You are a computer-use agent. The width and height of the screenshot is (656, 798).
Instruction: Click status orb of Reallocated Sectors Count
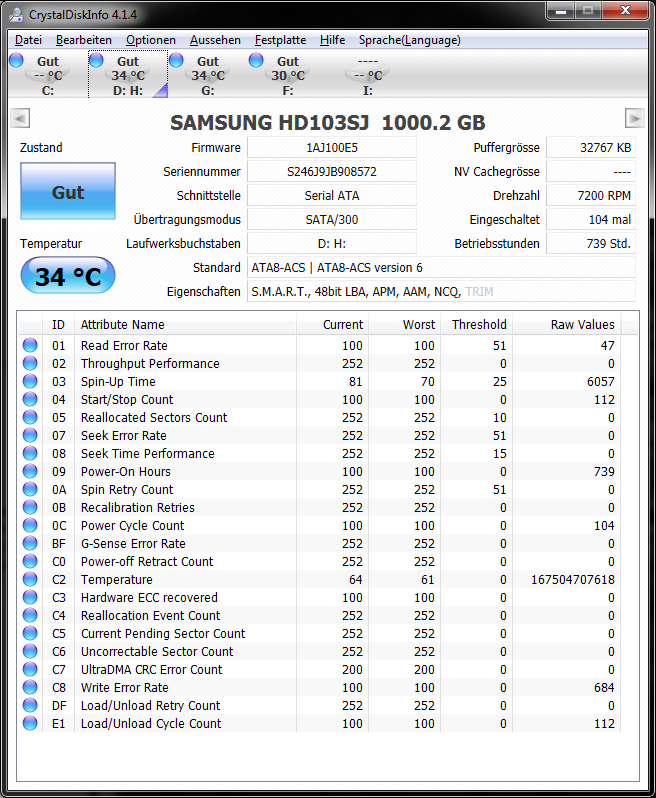30,417
